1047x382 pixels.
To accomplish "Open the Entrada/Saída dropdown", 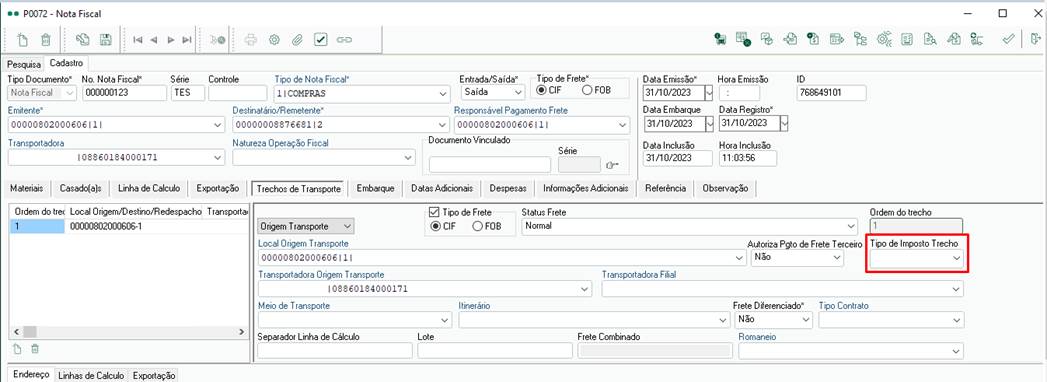I will tap(519, 93).
